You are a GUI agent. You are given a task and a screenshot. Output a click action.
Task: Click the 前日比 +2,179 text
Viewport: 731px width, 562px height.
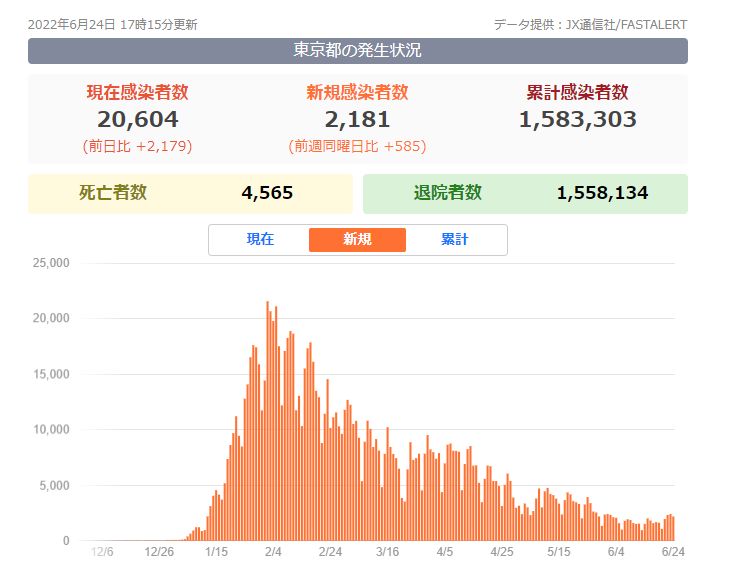pyautogui.click(x=138, y=146)
